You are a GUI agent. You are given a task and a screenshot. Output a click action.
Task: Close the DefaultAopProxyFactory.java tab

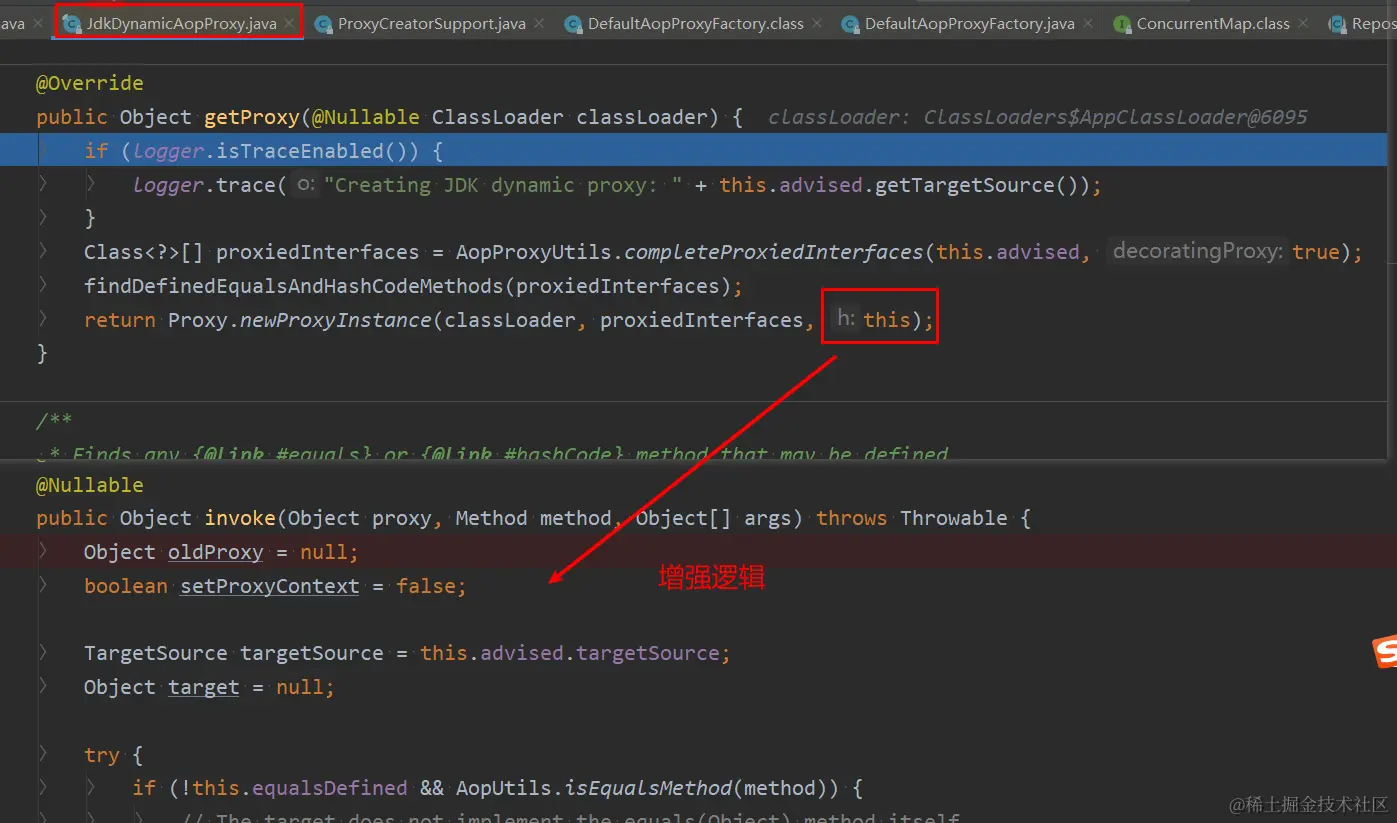coord(1090,23)
